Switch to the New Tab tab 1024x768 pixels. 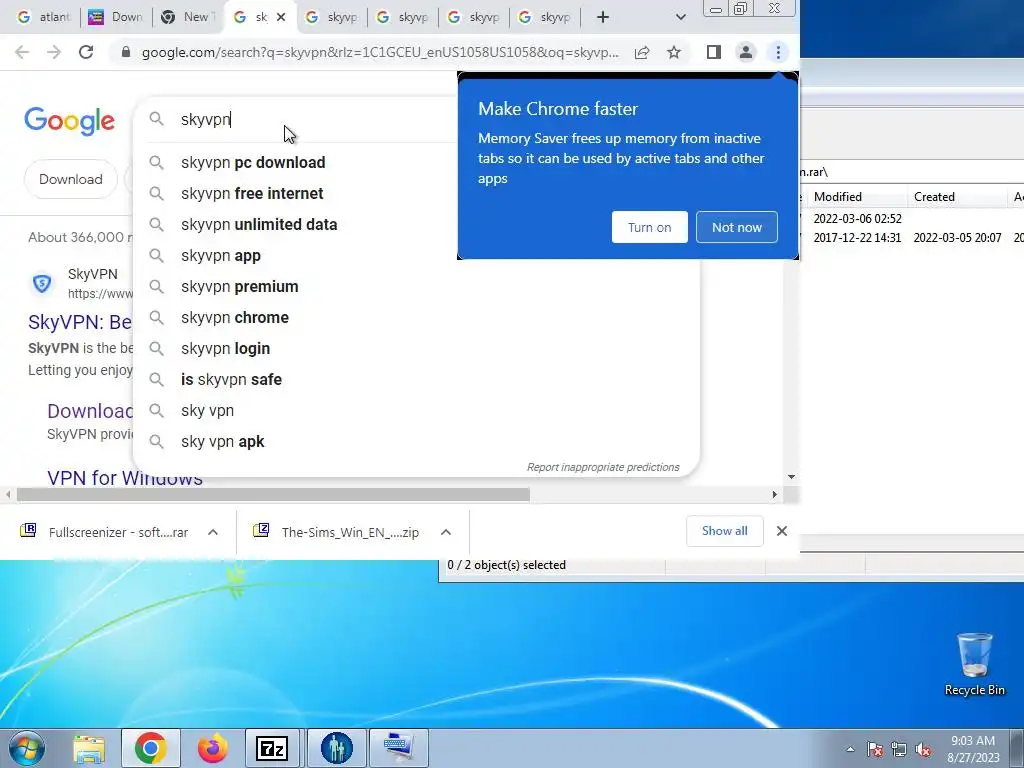pos(188,18)
